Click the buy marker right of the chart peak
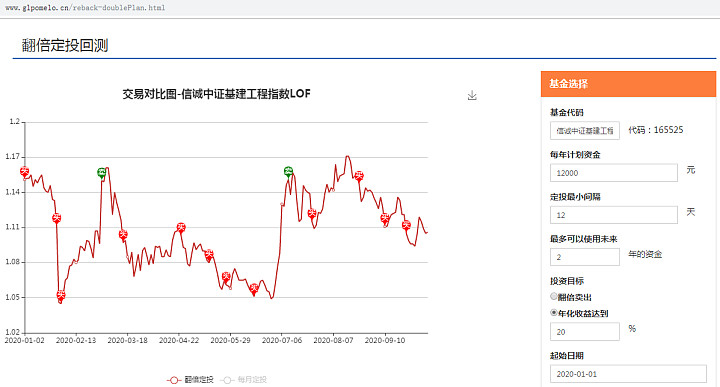 (x=359, y=175)
